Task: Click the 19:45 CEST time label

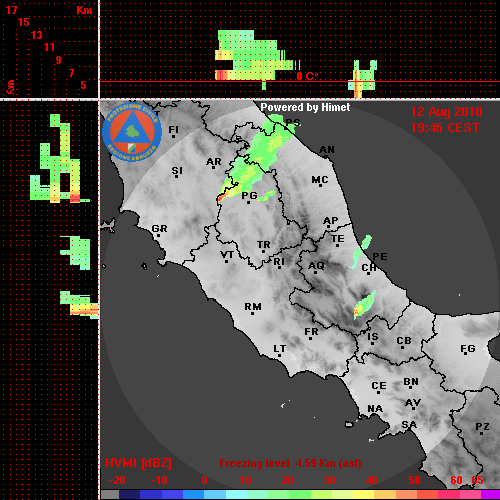Action: pyautogui.click(x=445, y=128)
